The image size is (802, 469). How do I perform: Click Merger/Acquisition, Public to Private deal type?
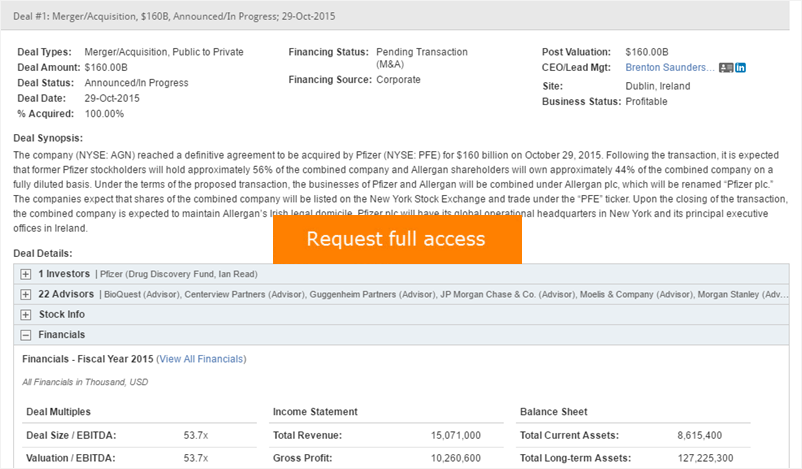(164, 52)
